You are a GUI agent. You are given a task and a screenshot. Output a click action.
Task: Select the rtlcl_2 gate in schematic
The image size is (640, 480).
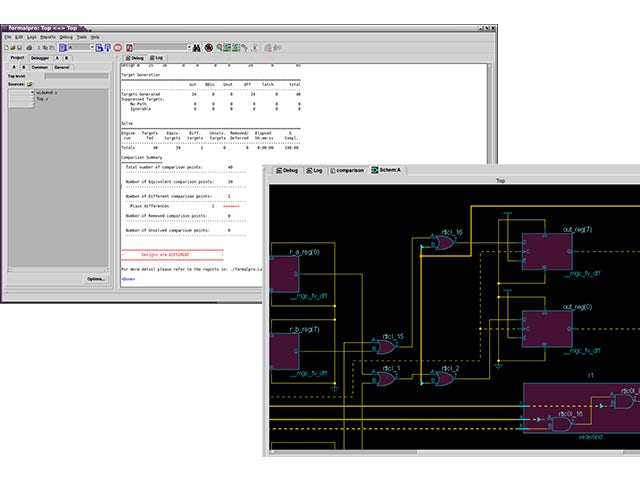[x=444, y=379]
